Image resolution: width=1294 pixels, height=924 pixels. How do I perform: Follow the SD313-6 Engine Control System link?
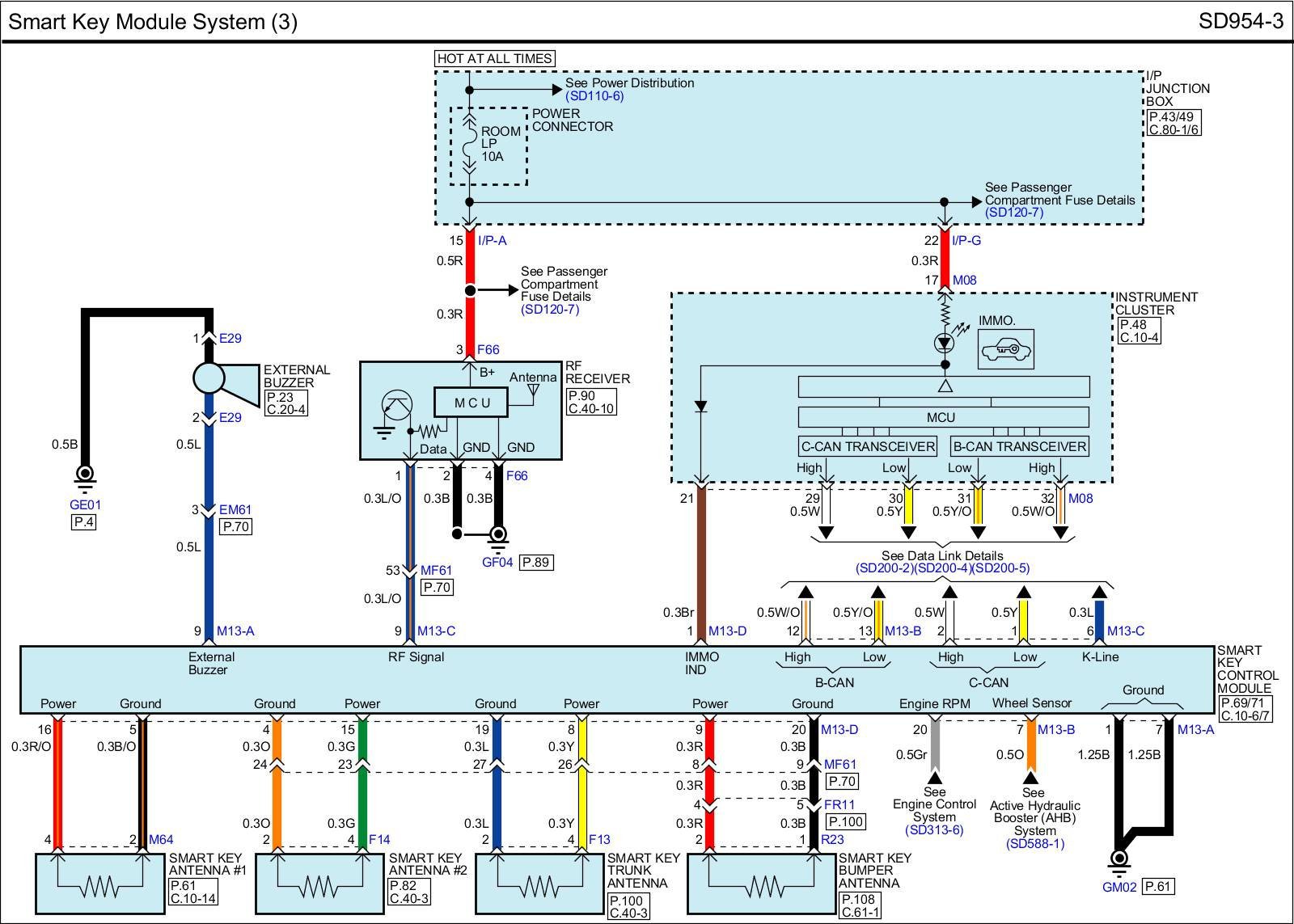[x=934, y=830]
